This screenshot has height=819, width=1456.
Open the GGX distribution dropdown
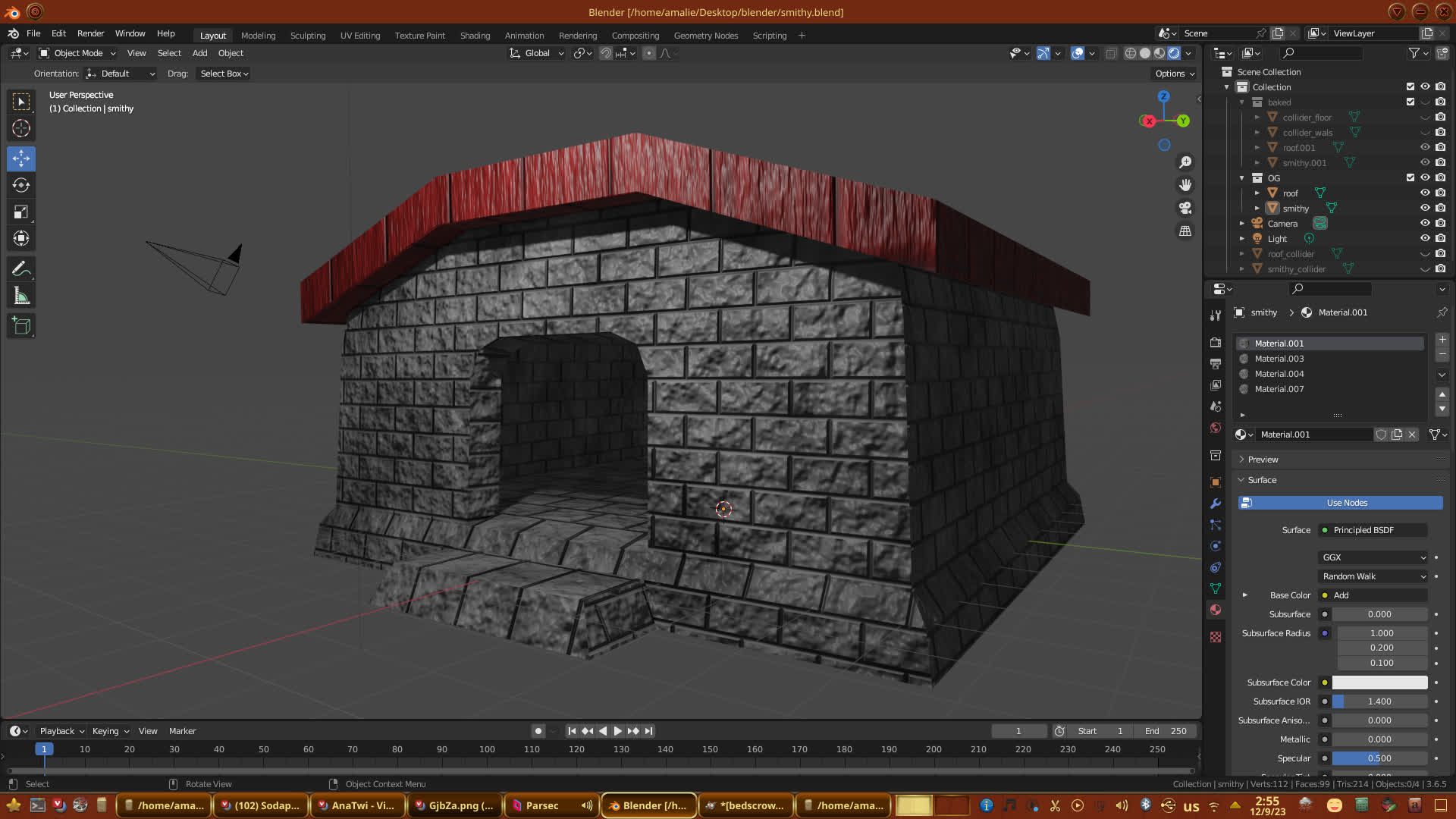pos(1373,557)
